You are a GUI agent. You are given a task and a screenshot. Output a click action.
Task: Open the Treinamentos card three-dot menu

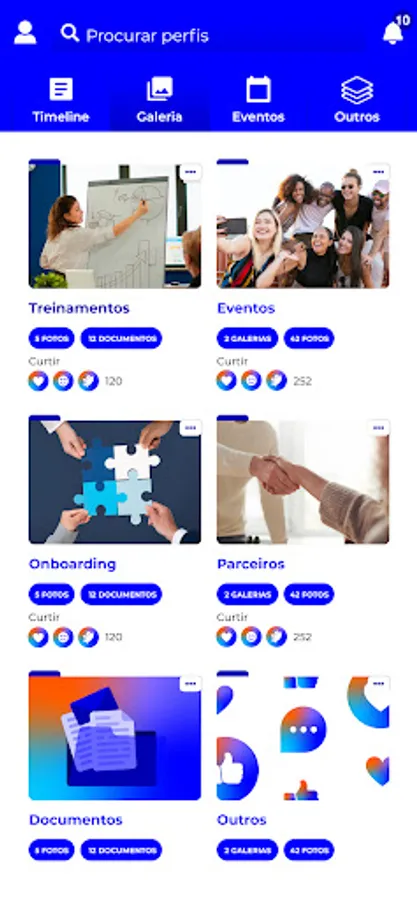[x=190, y=172]
